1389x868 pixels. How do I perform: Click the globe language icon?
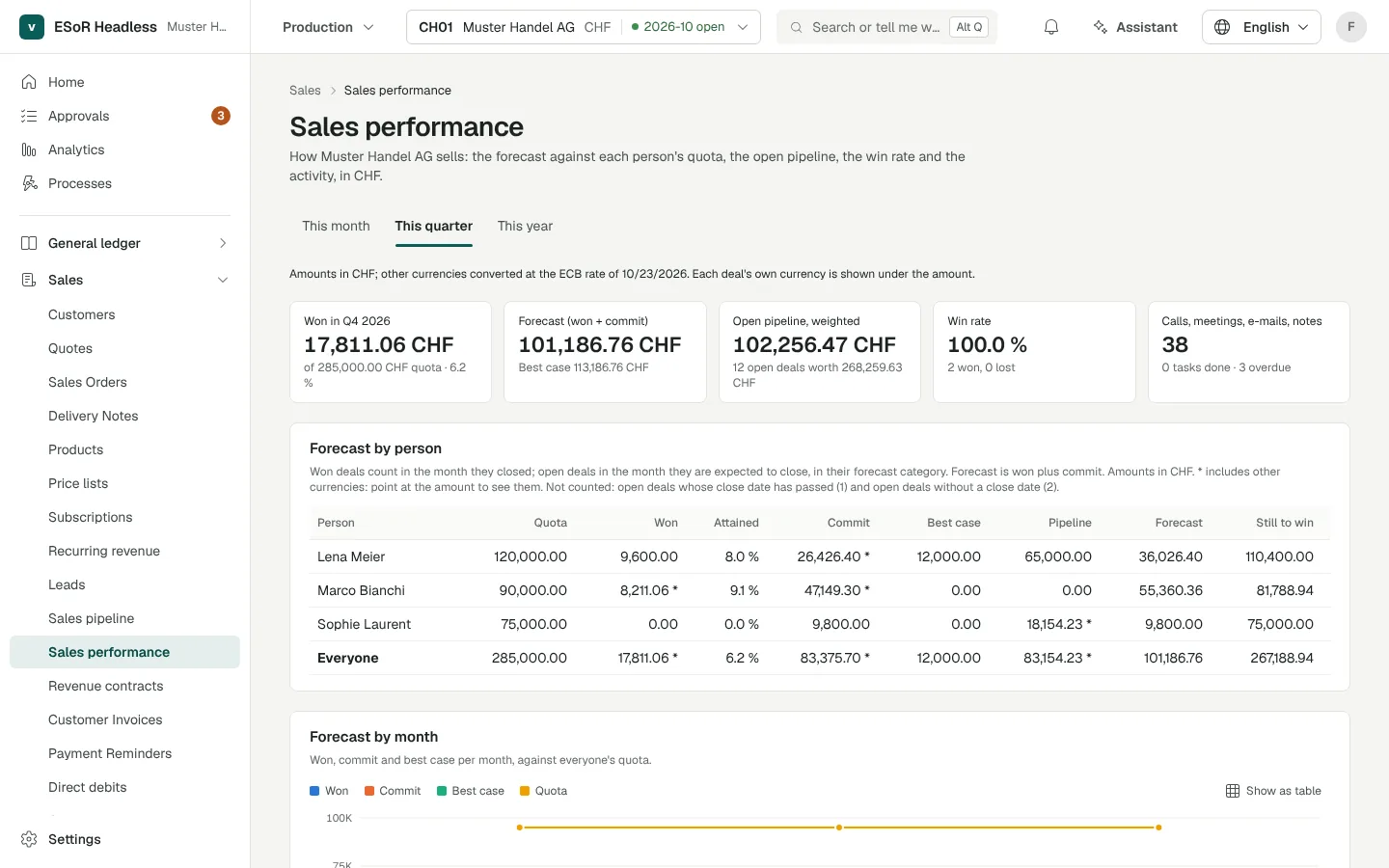click(x=1222, y=27)
